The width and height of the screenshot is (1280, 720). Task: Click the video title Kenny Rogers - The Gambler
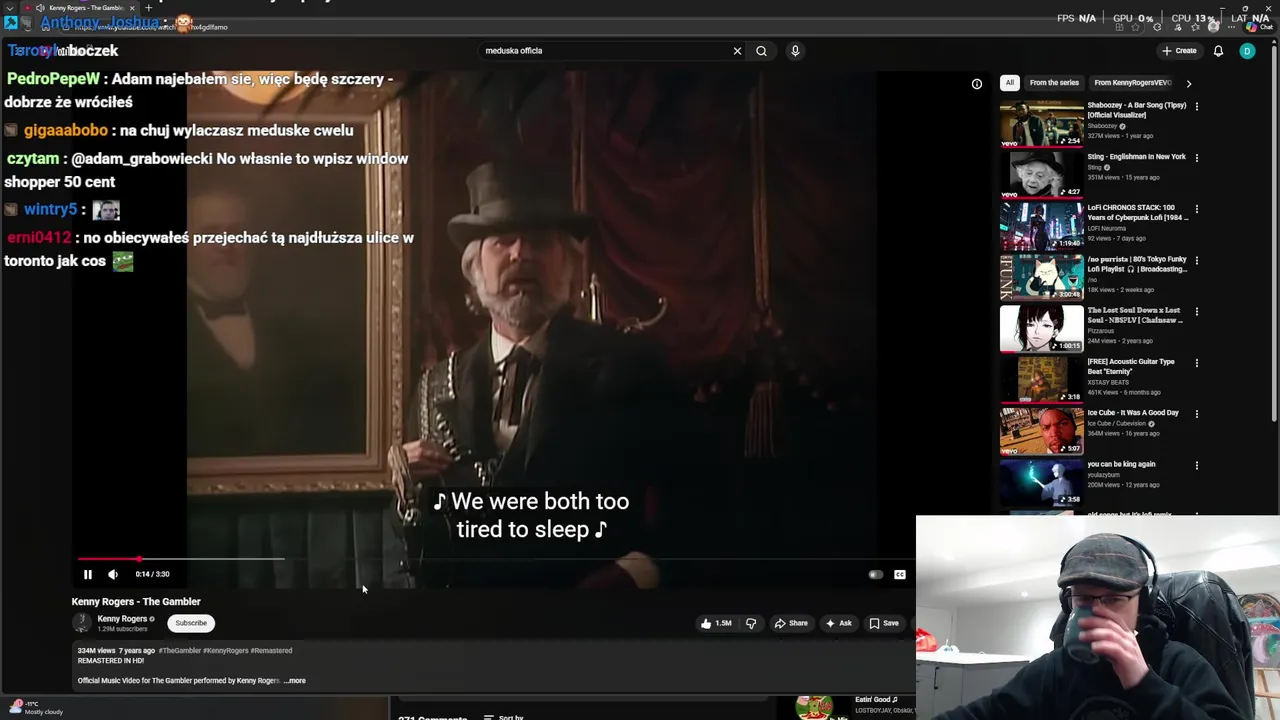click(x=136, y=602)
